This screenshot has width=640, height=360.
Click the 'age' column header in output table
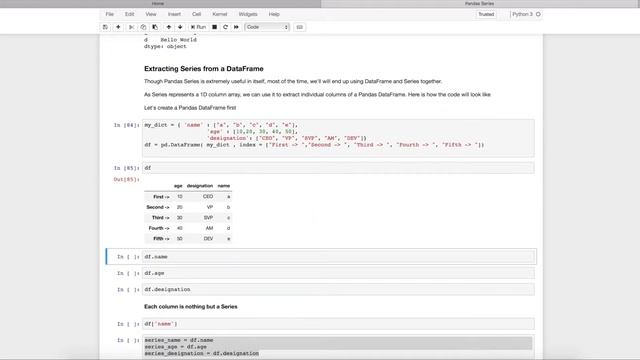tap(178, 186)
